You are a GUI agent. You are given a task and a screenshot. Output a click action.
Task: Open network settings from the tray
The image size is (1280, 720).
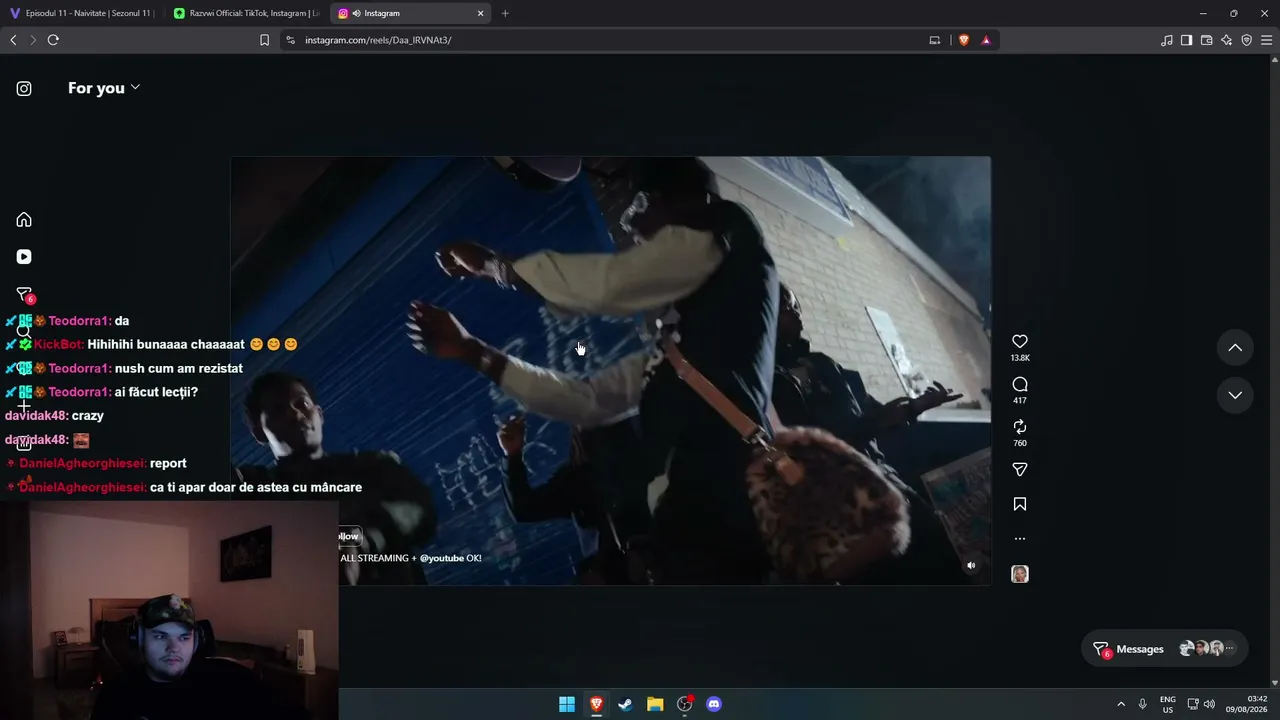coord(1193,704)
